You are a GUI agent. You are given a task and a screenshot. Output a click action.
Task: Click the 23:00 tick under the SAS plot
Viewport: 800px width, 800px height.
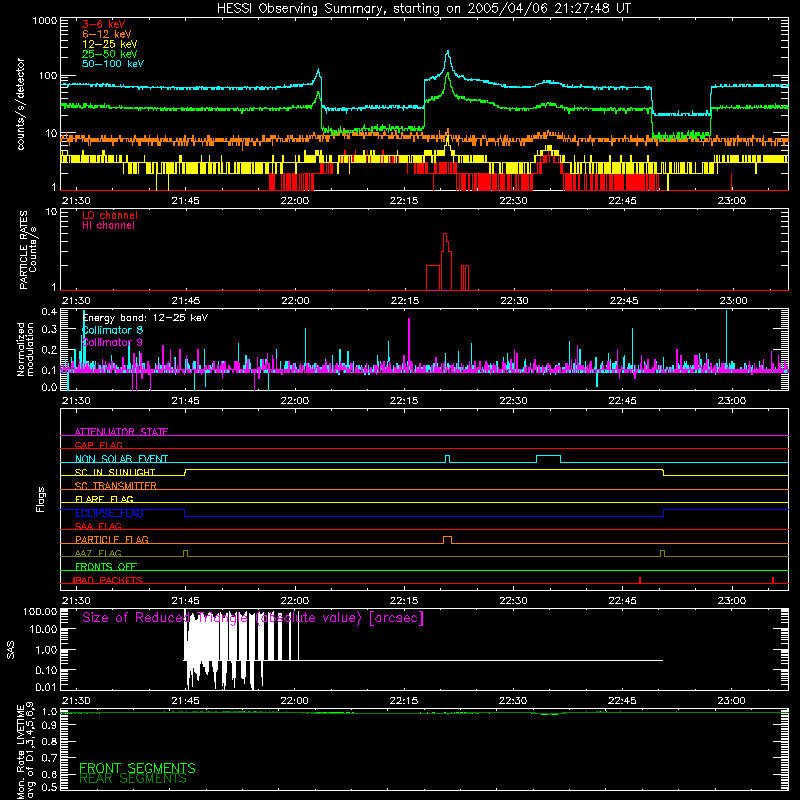point(732,701)
